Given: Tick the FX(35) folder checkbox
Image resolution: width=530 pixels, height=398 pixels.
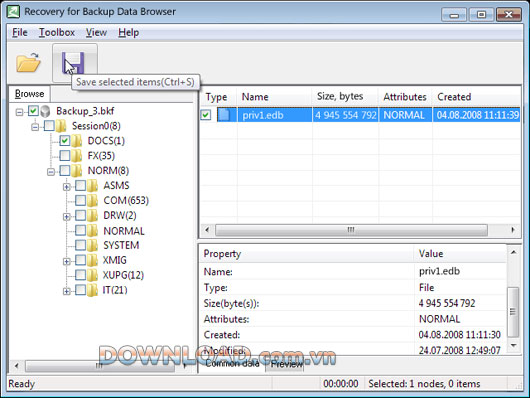Looking at the screenshot, I should (65, 156).
